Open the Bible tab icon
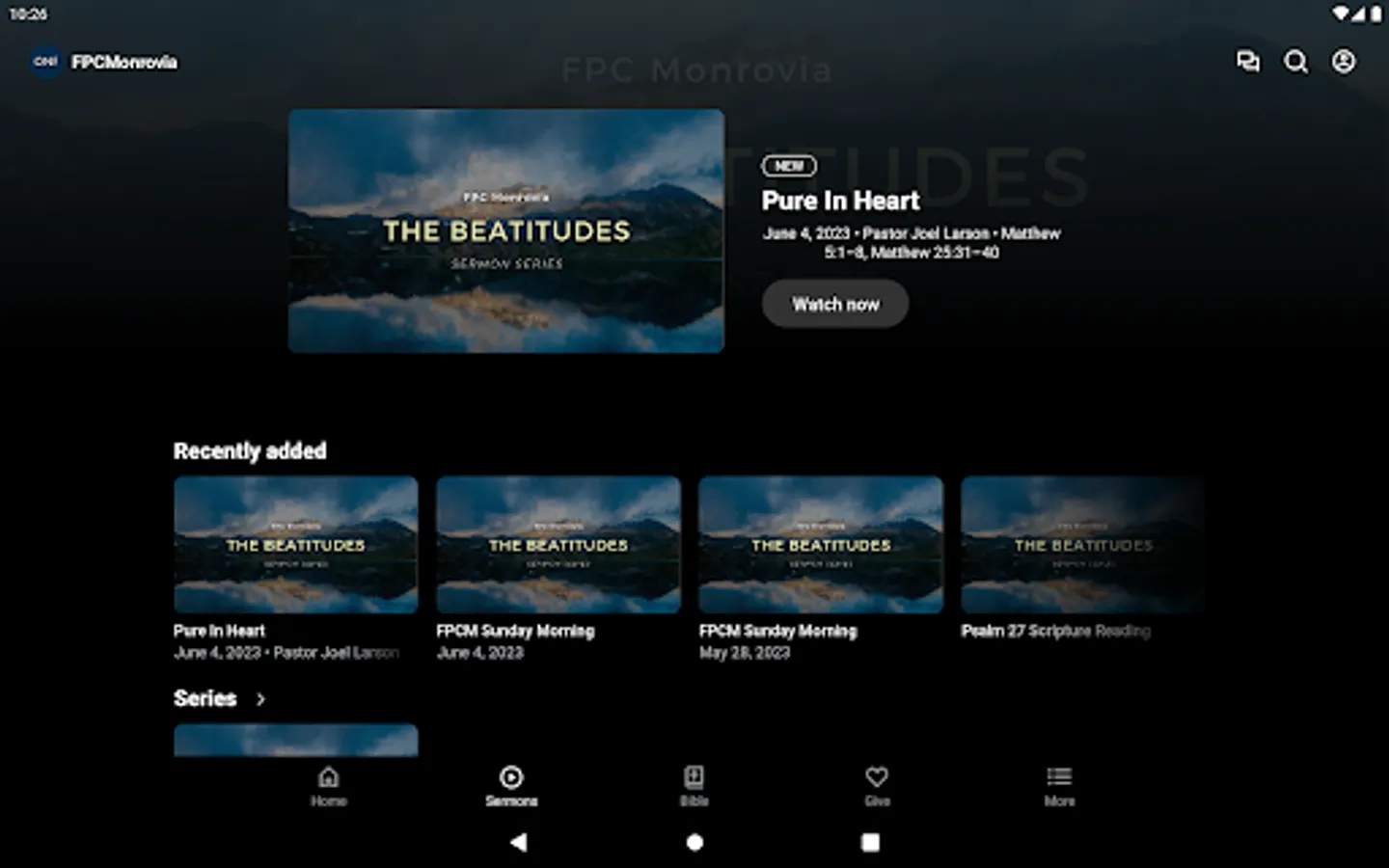Viewport: 1389px width, 868px height. pyautogui.click(x=694, y=777)
